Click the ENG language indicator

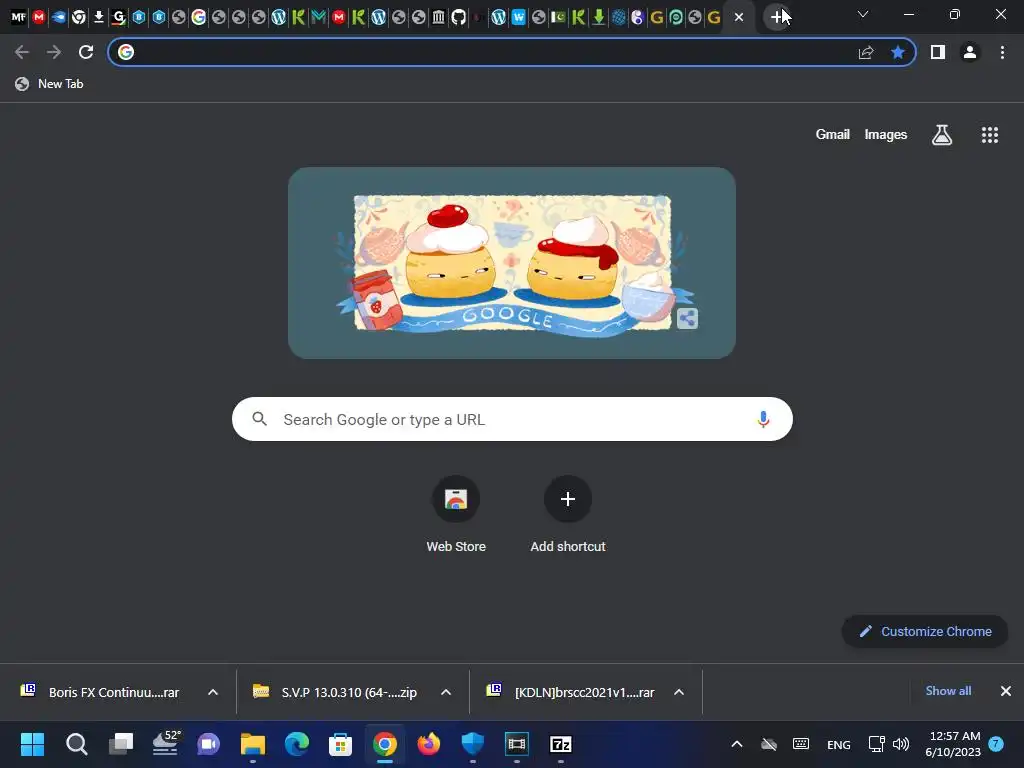[839, 744]
